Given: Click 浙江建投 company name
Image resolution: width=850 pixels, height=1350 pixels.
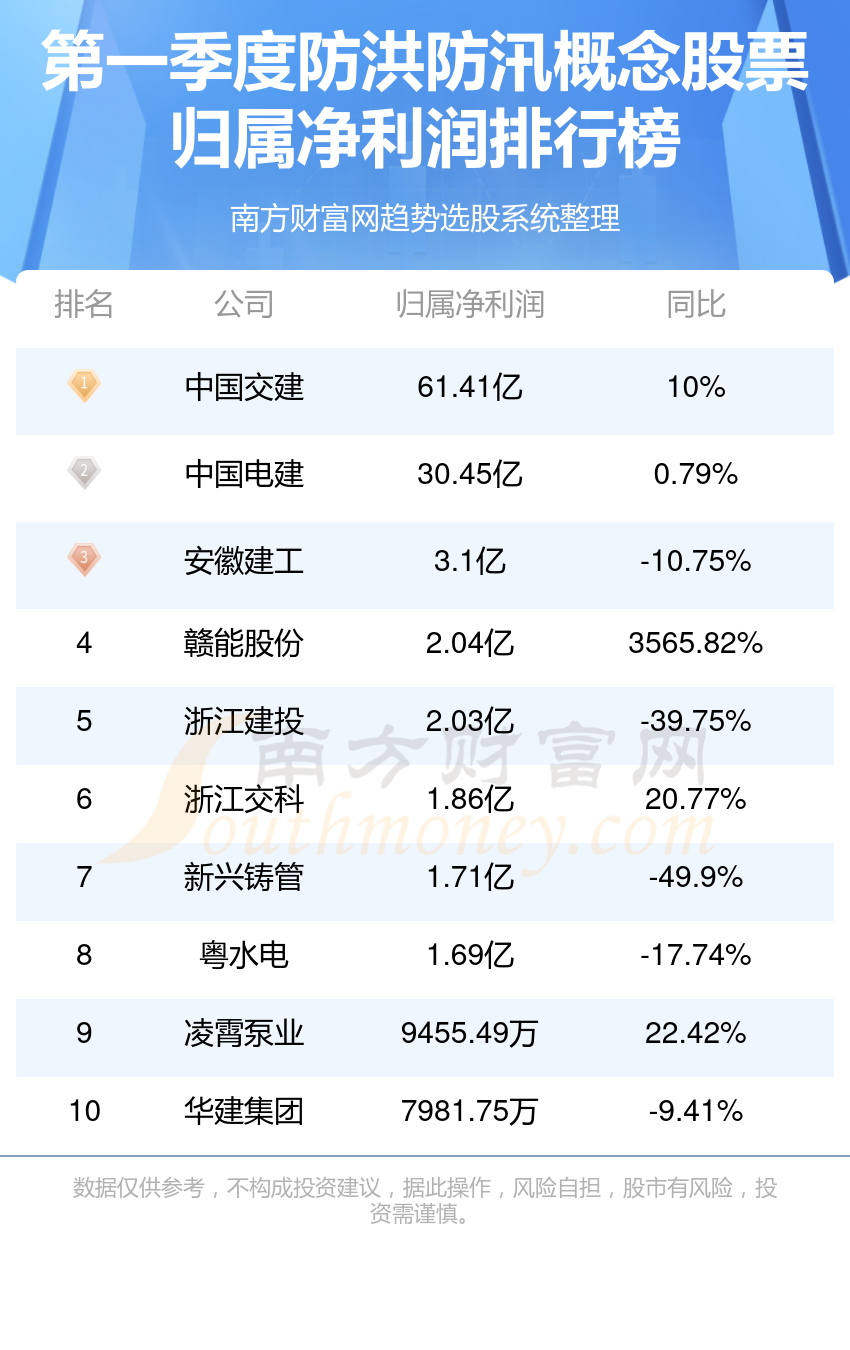Looking at the screenshot, I should tap(244, 721).
